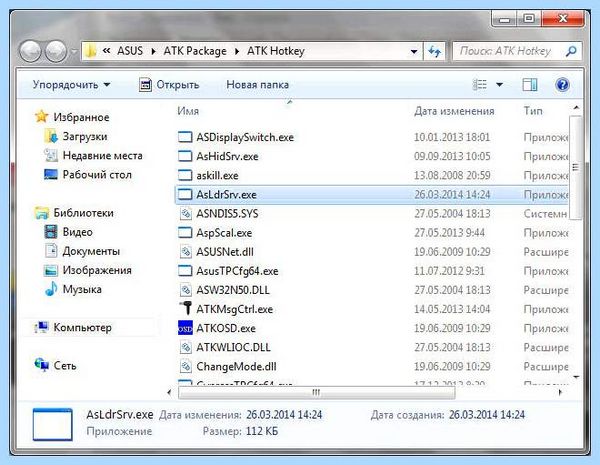Click the horizontal scrollbar right arrow
The width and height of the screenshot is (600, 465).
[x=560, y=392]
